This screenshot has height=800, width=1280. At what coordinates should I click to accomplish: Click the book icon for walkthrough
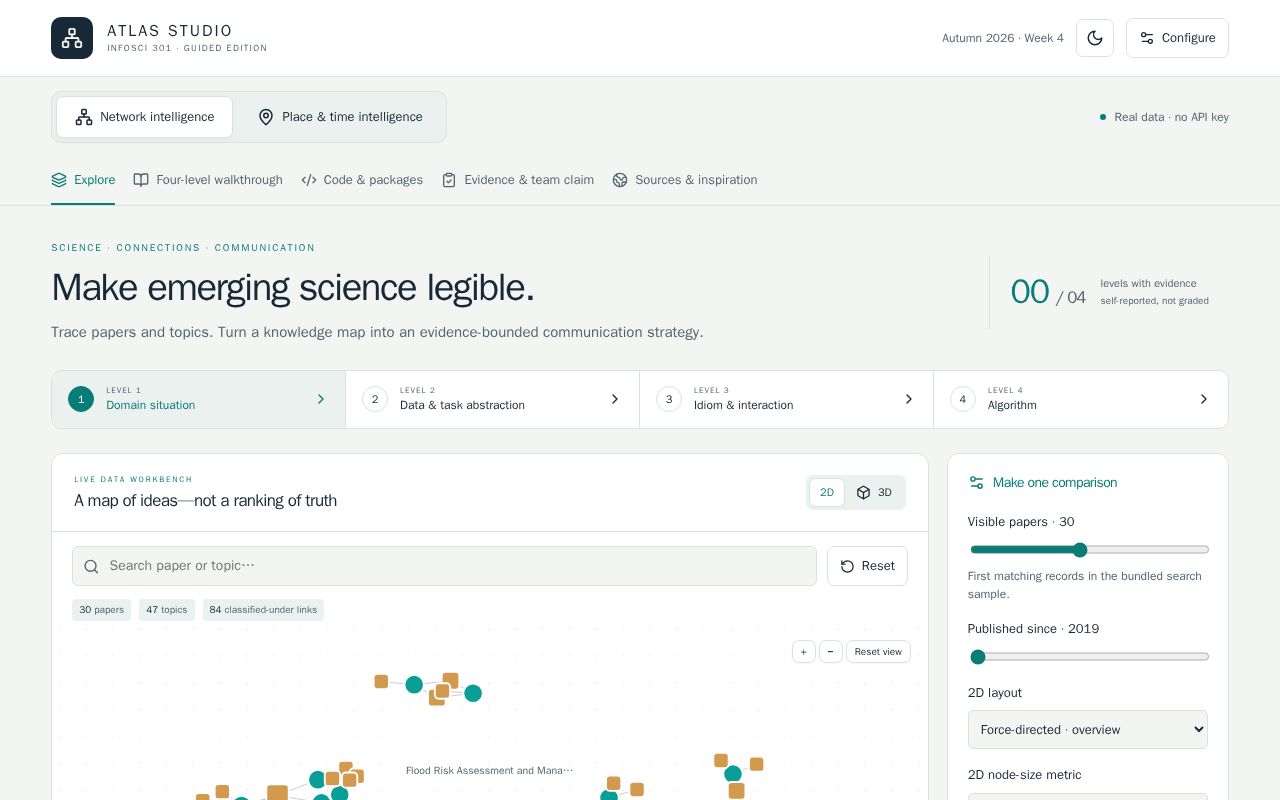pyautogui.click(x=141, y=180)
